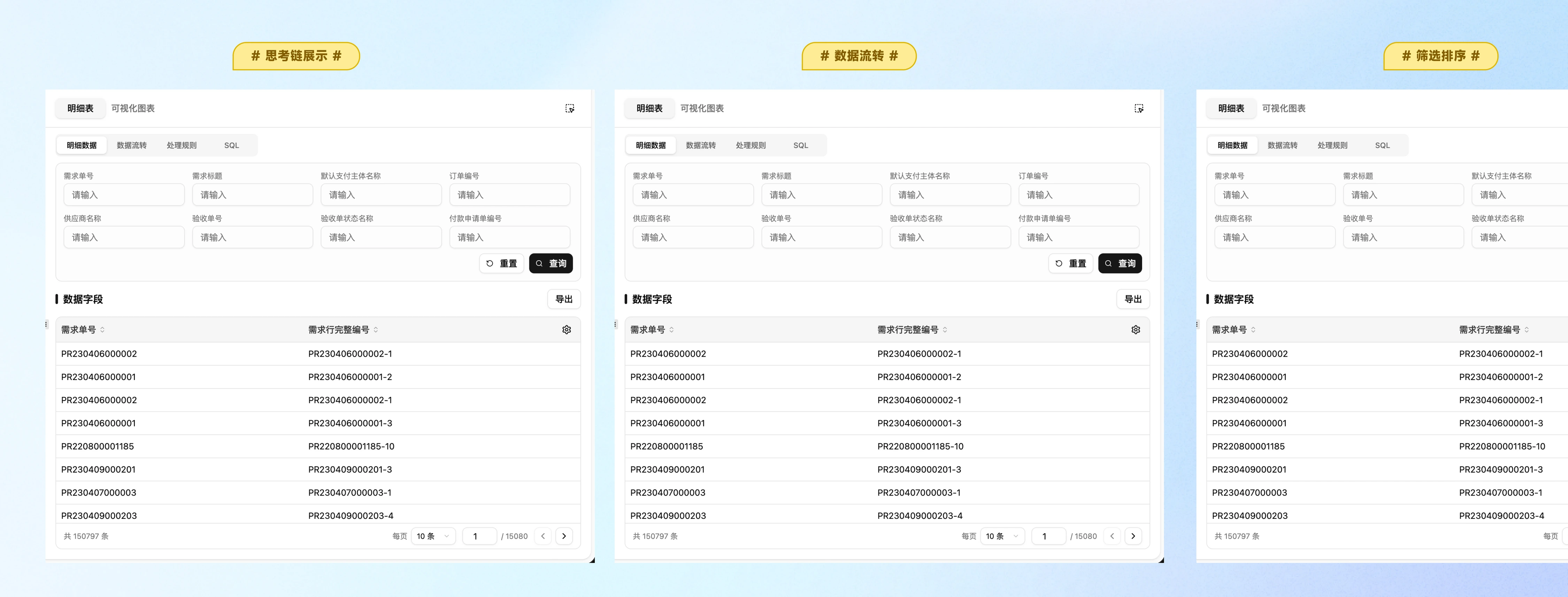Click PR230409000201-3 cell in 思考链展示 table

point(350,470)
